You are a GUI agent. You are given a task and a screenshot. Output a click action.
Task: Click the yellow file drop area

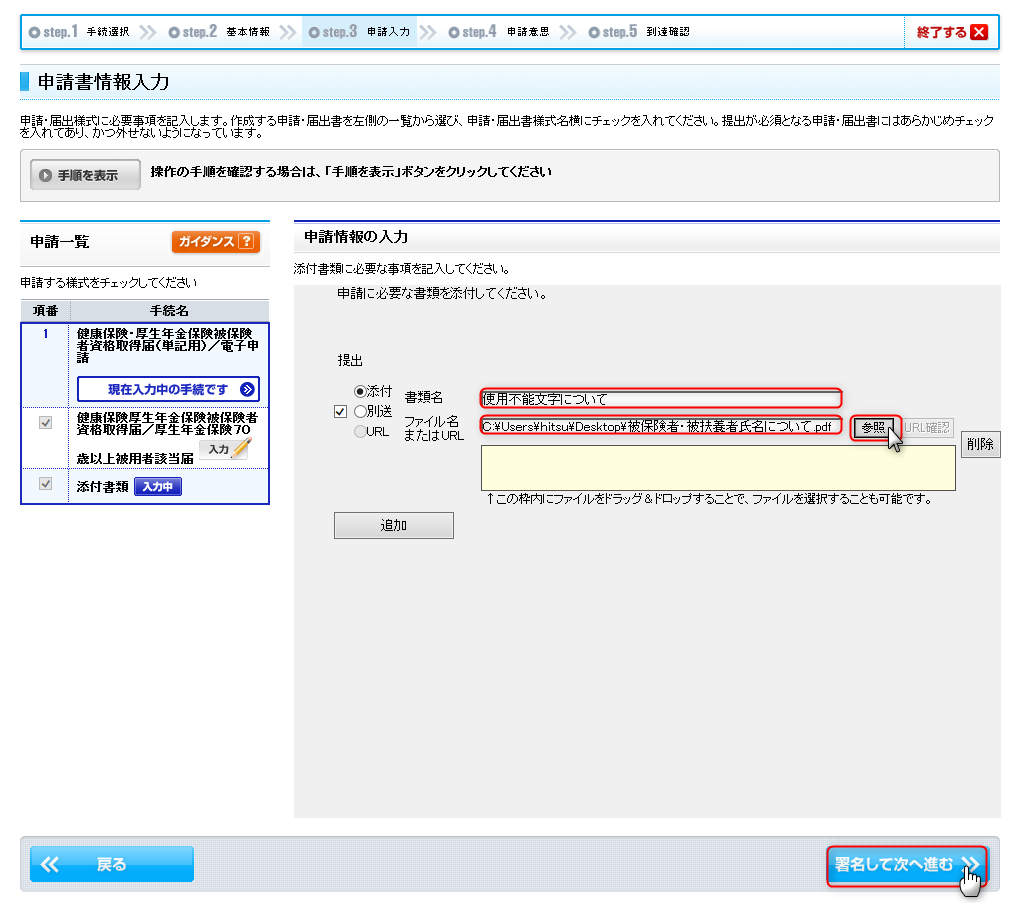click(717, 468)
